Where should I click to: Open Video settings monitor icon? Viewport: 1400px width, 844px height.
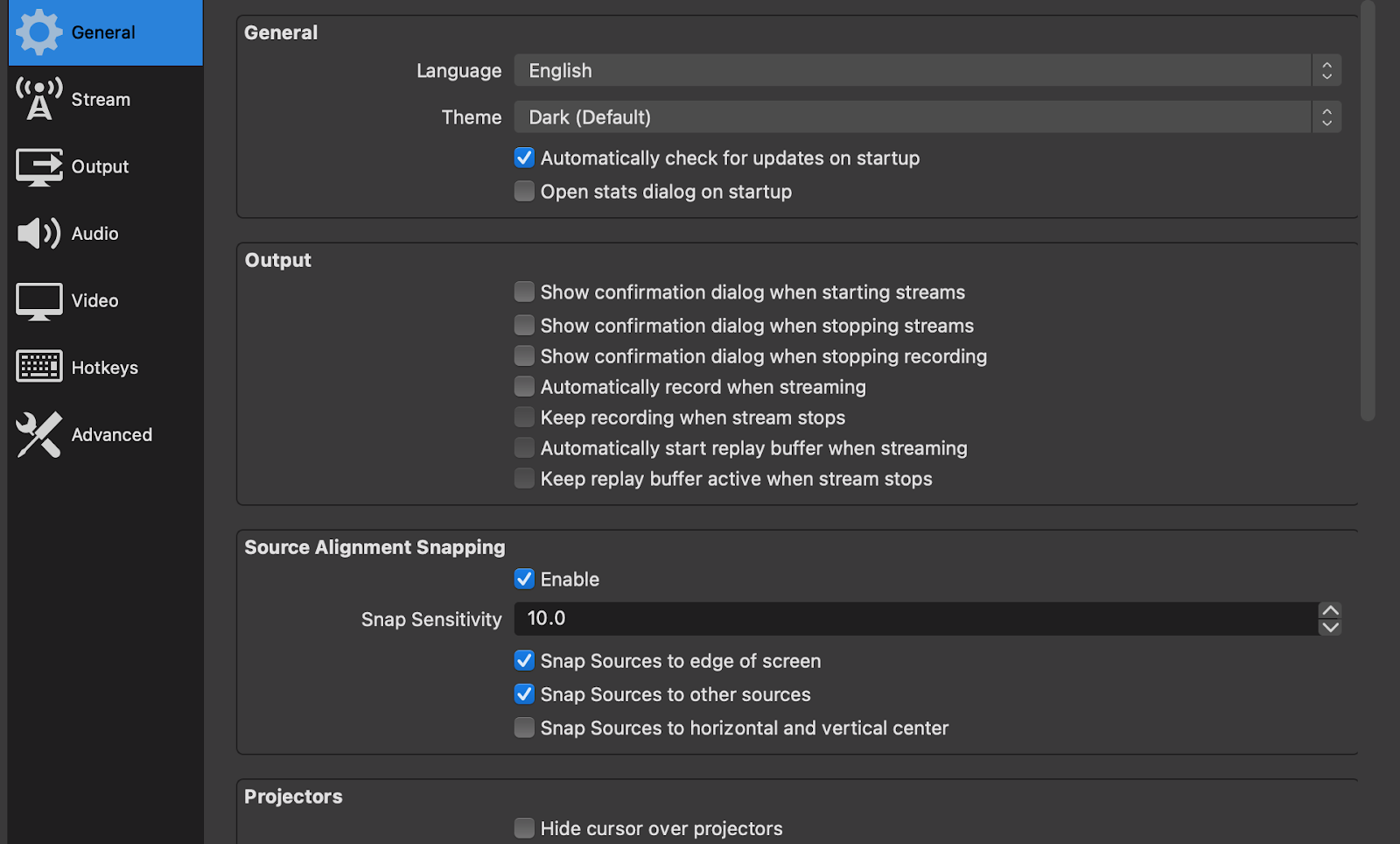click(39, 301)
